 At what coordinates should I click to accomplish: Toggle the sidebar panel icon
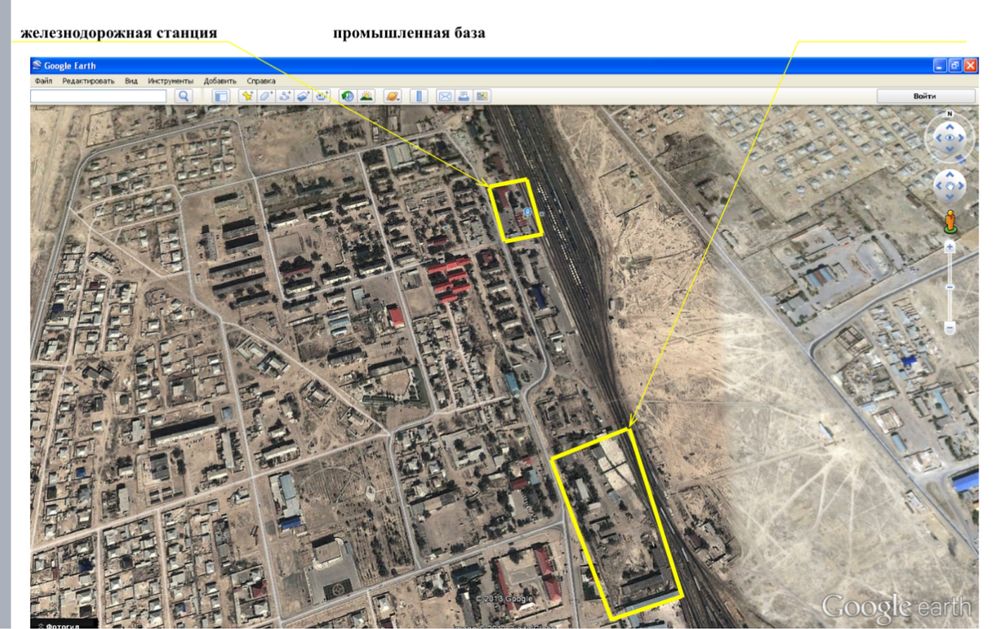click(221, 96)
